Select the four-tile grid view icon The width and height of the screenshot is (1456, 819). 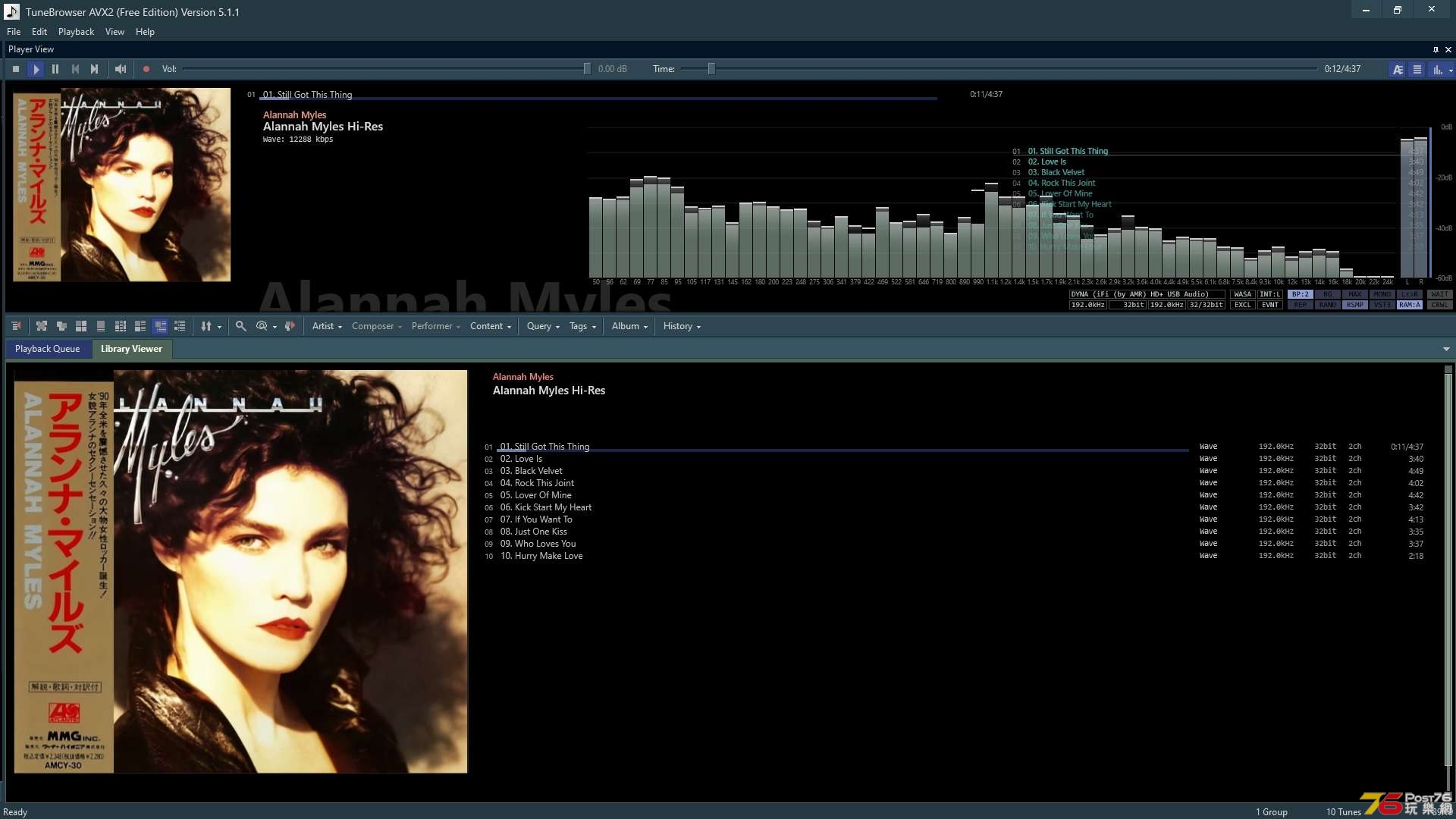click(x=81, y=326)
